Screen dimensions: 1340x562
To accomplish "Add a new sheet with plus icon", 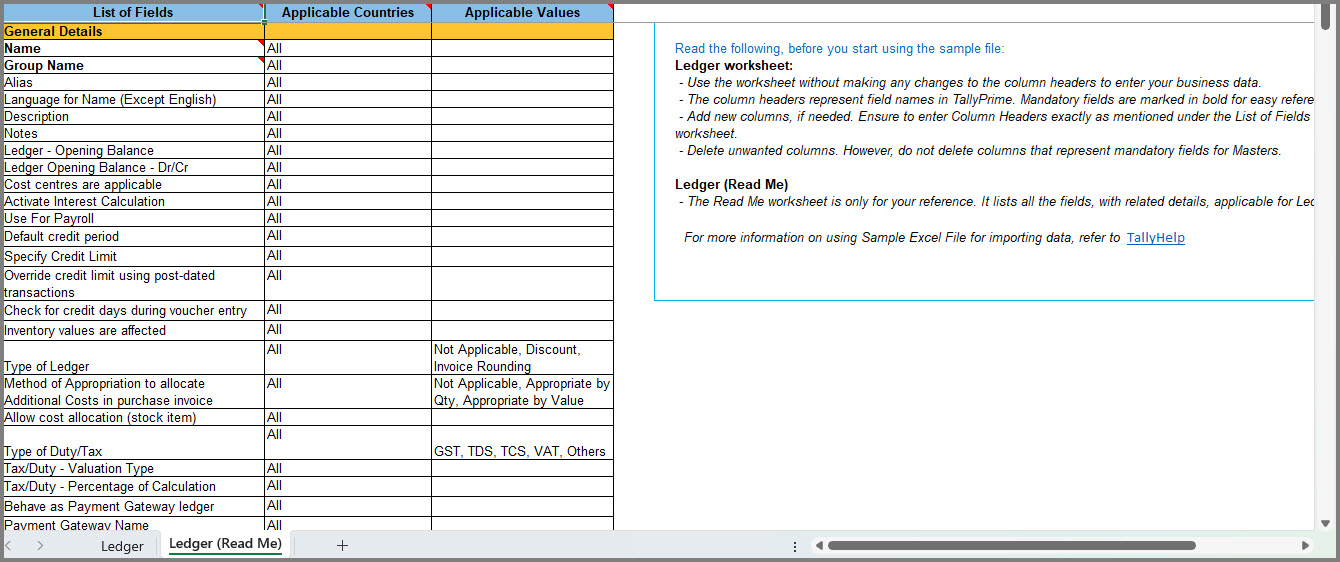I will tap(342, 545).
